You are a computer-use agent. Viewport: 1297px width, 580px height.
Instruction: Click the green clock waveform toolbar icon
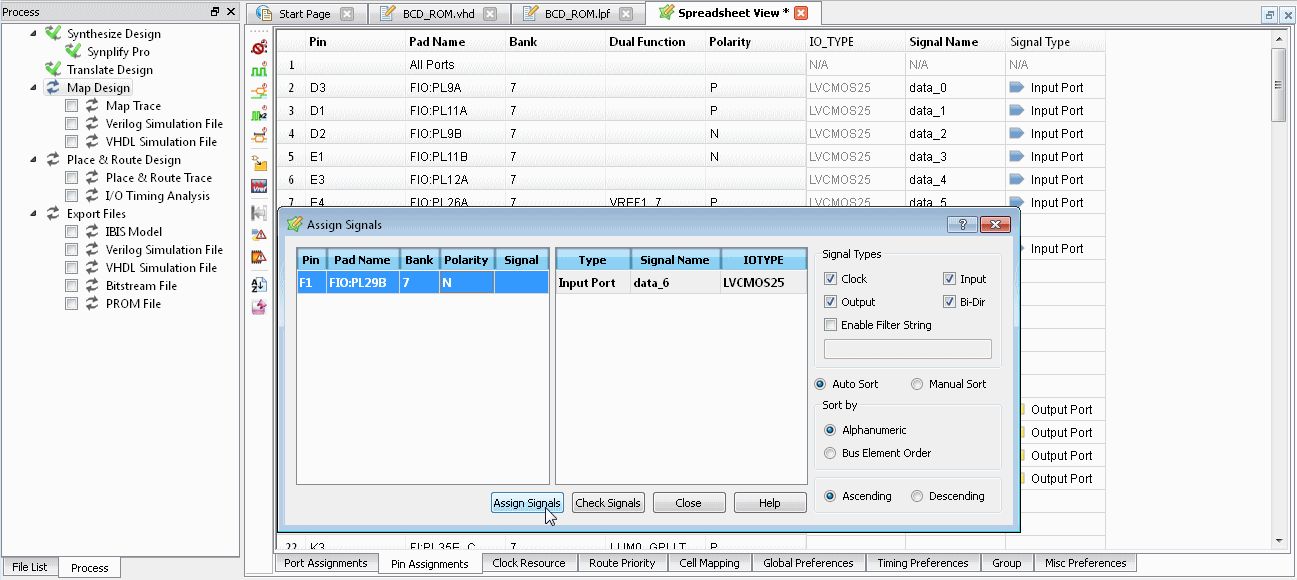tap(259, 71)
